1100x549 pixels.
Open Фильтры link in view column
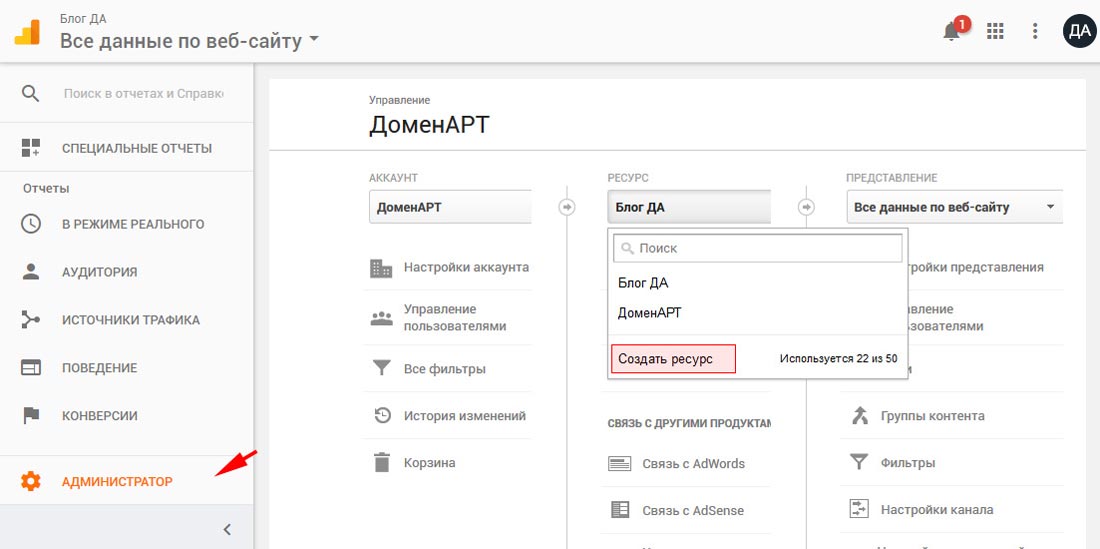(x=908, y=463)
